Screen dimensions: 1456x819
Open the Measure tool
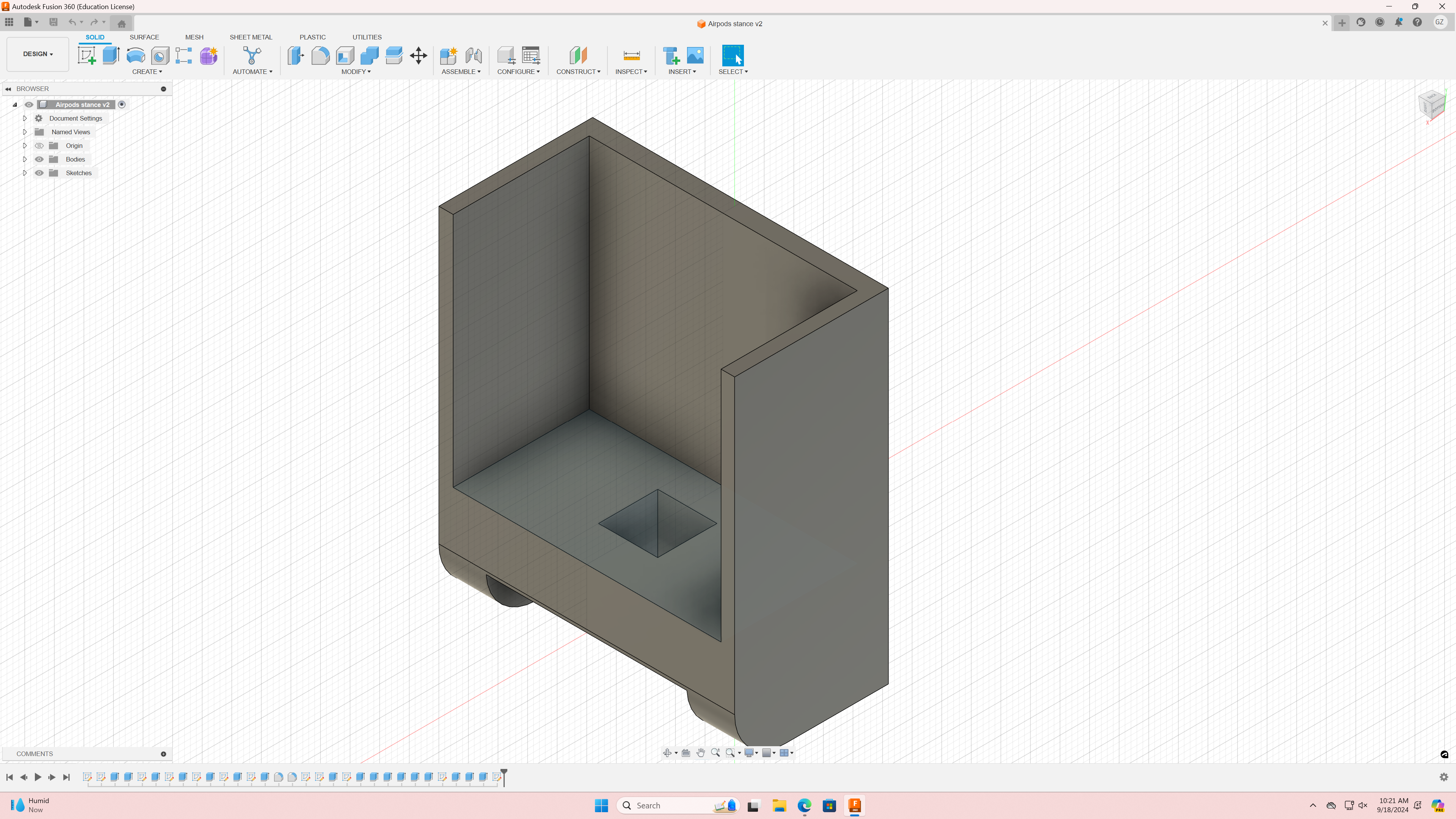pyautogui.click(x=631, y=55)
